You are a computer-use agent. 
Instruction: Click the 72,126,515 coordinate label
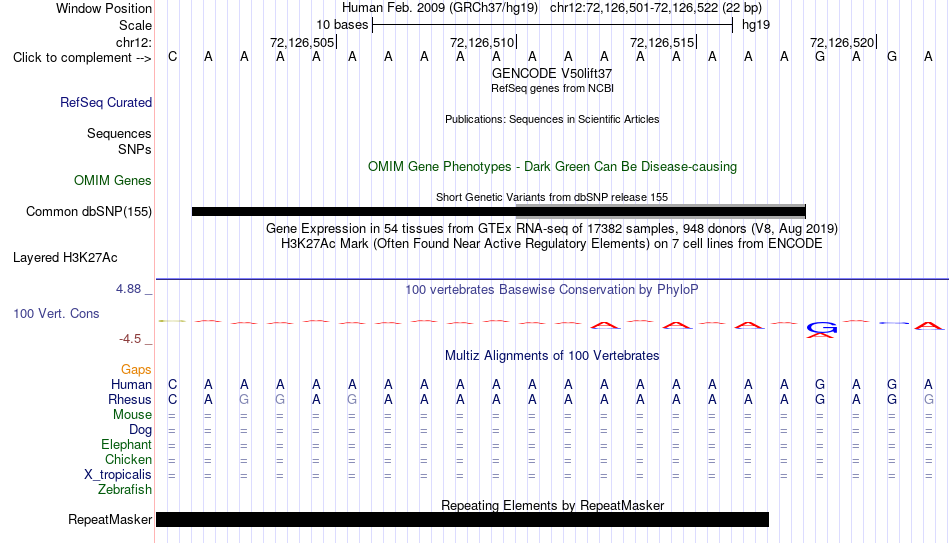(x=662, y=42)
